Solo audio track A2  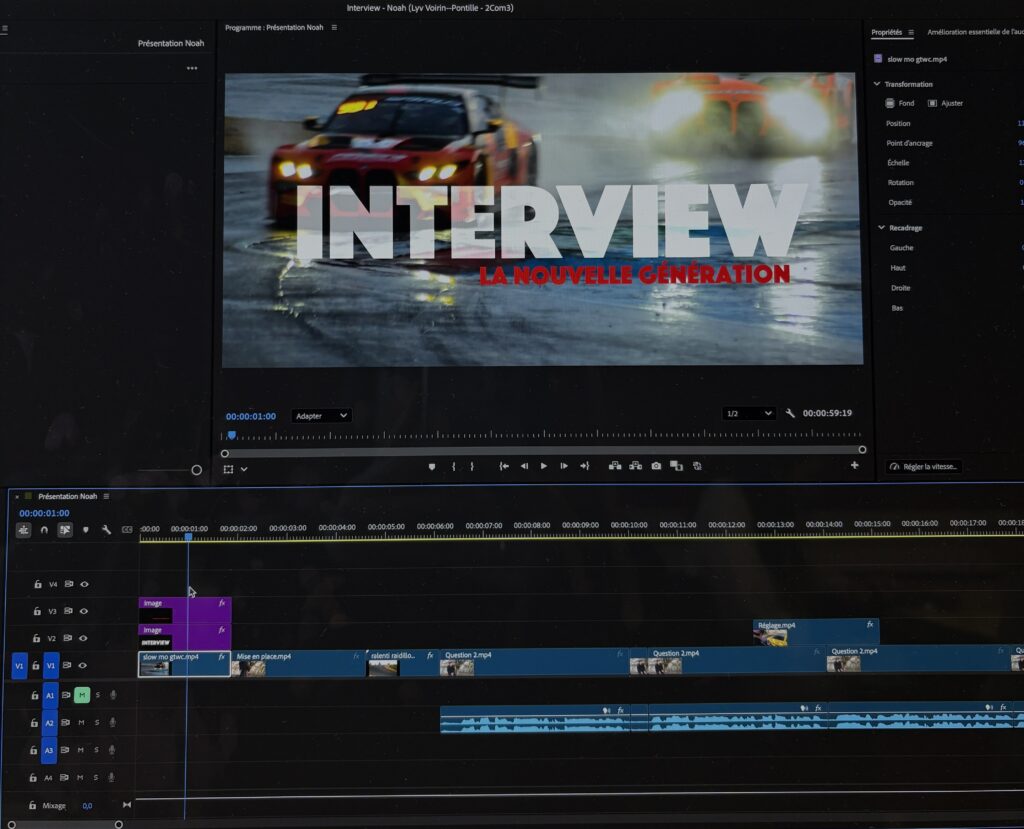[x=97, y=722]
